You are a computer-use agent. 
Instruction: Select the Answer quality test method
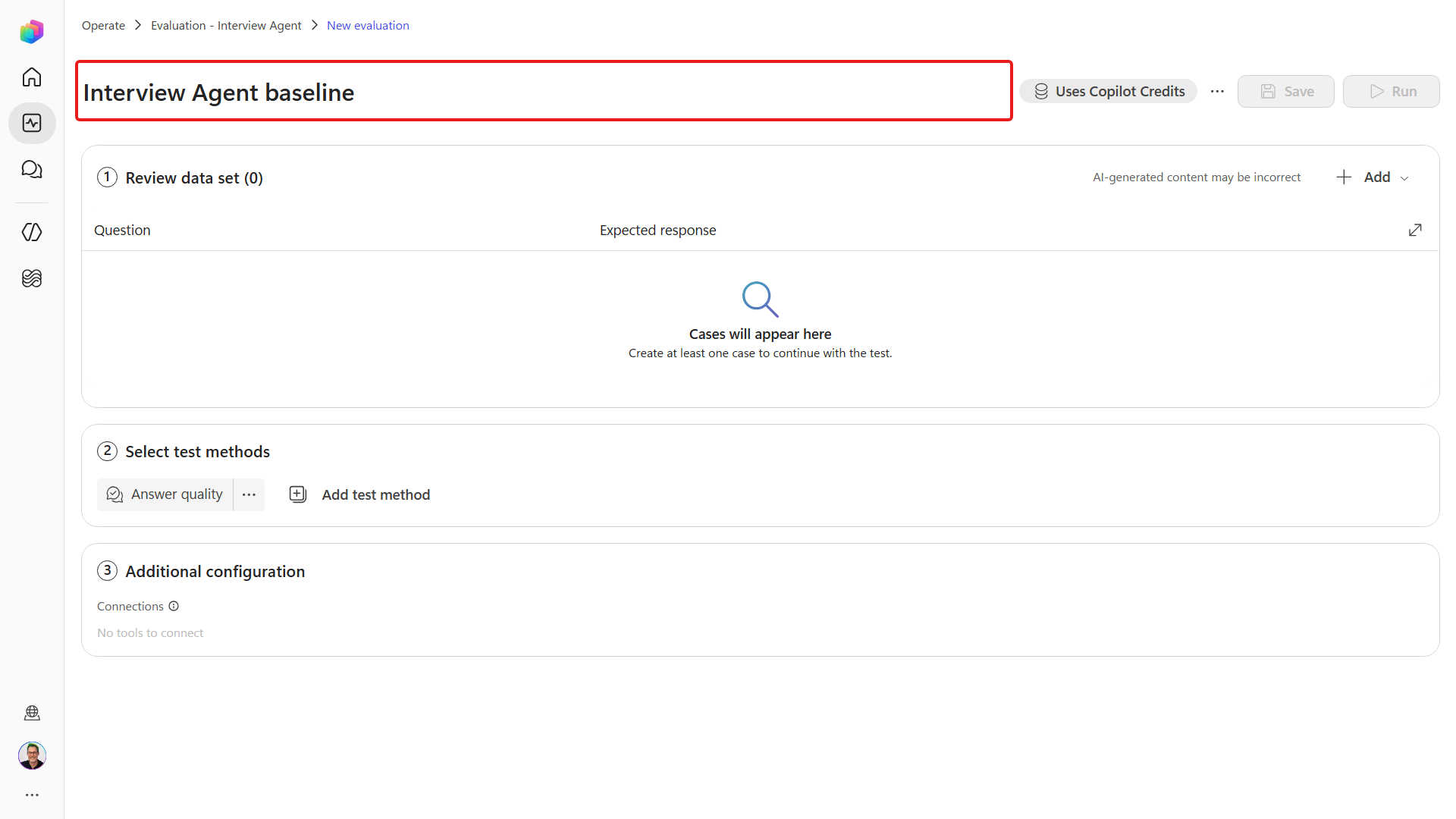165,494
